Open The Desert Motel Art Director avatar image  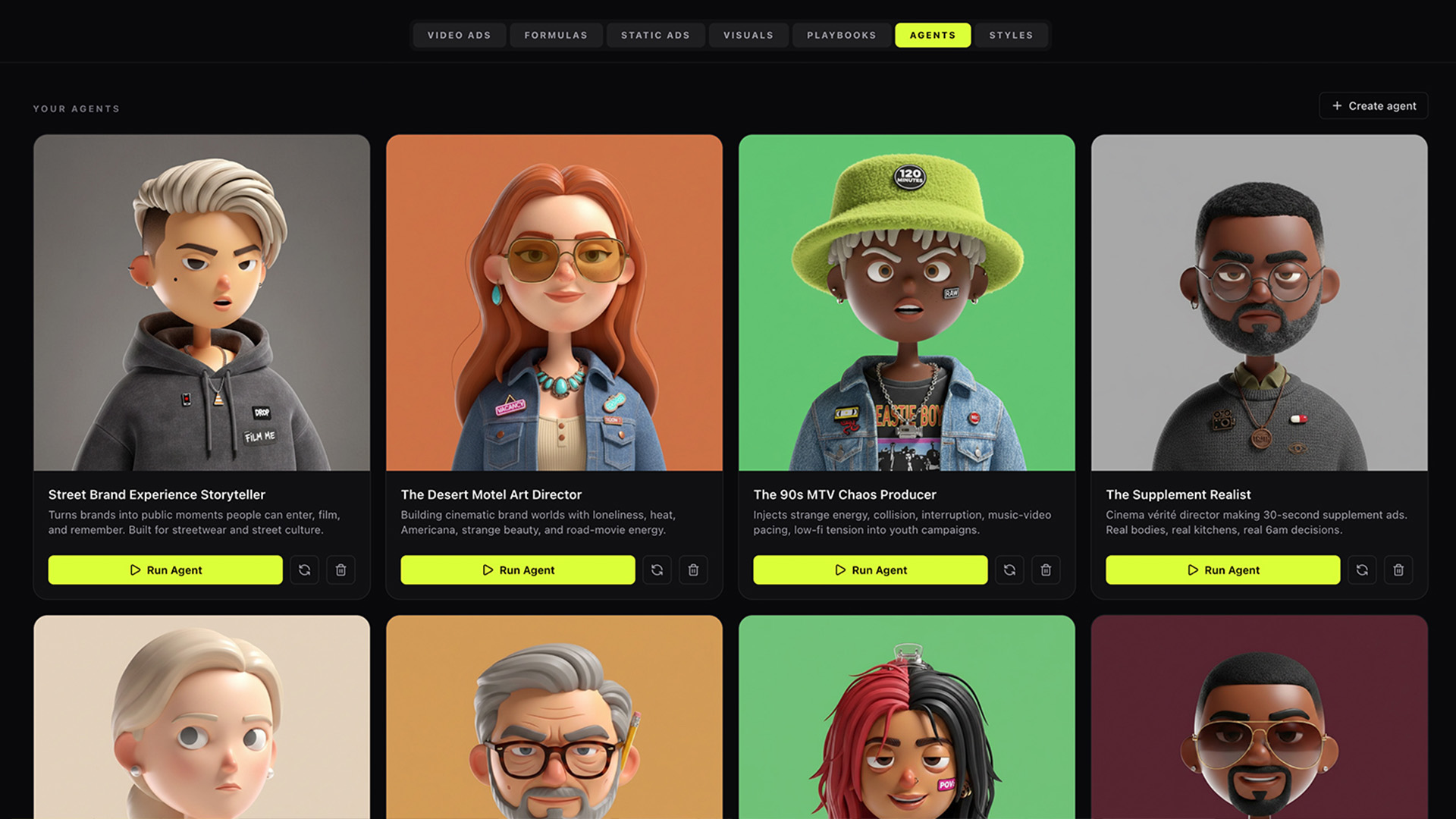click(x=554, y=303)
